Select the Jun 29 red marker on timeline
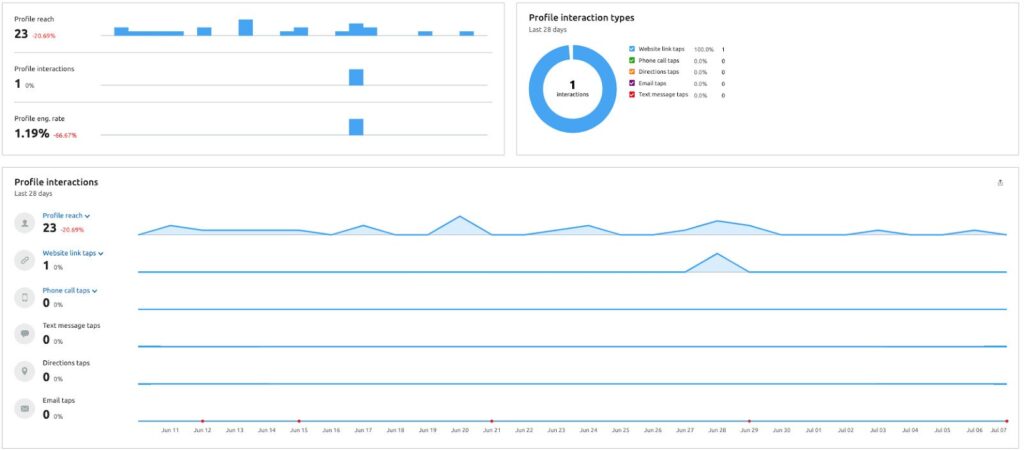Image resolution: width=1024 pixels, height=450 pixels. [x=749, y=421]
